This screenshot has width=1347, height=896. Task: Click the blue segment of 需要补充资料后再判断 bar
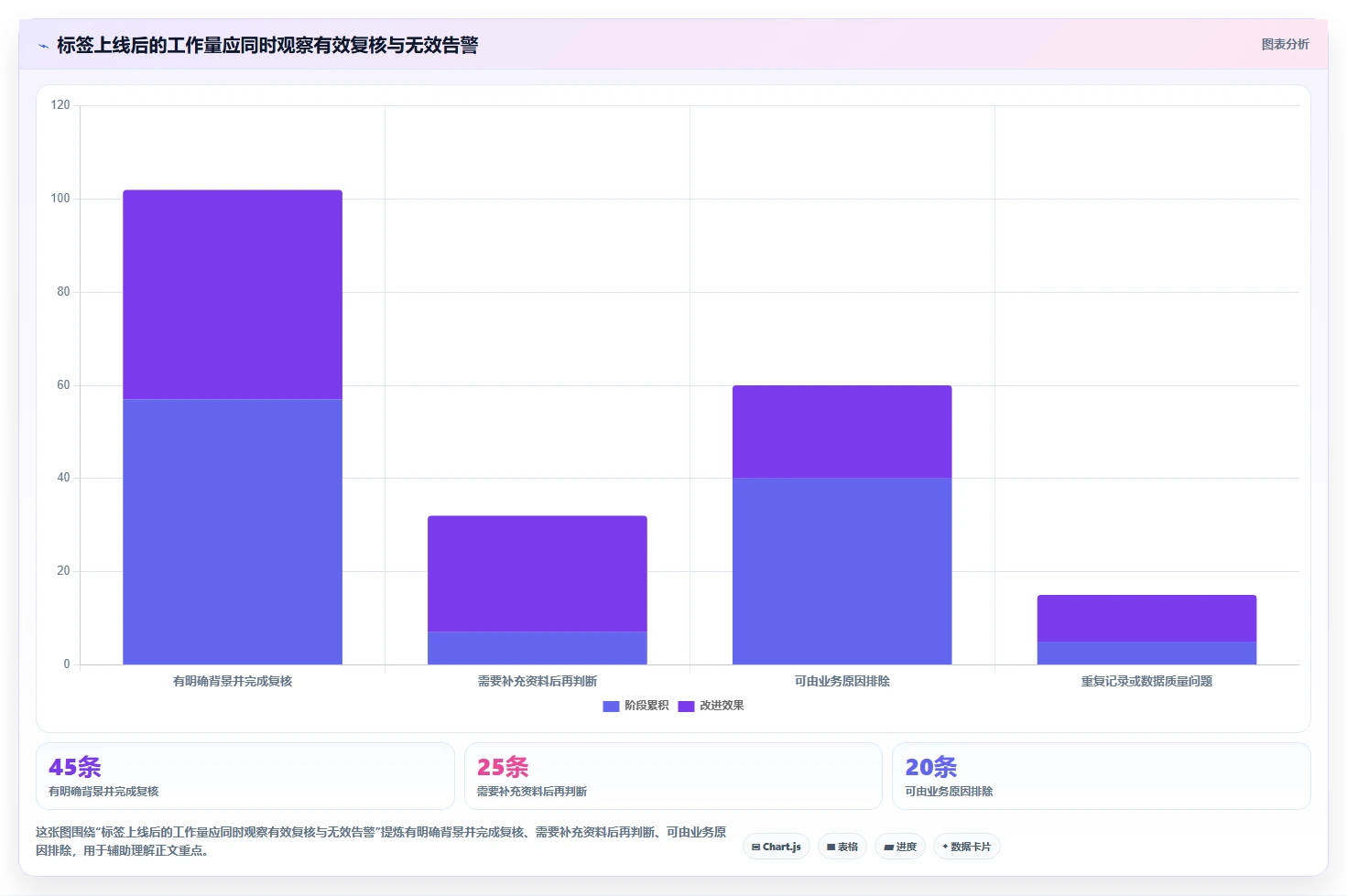pos(538,648)
